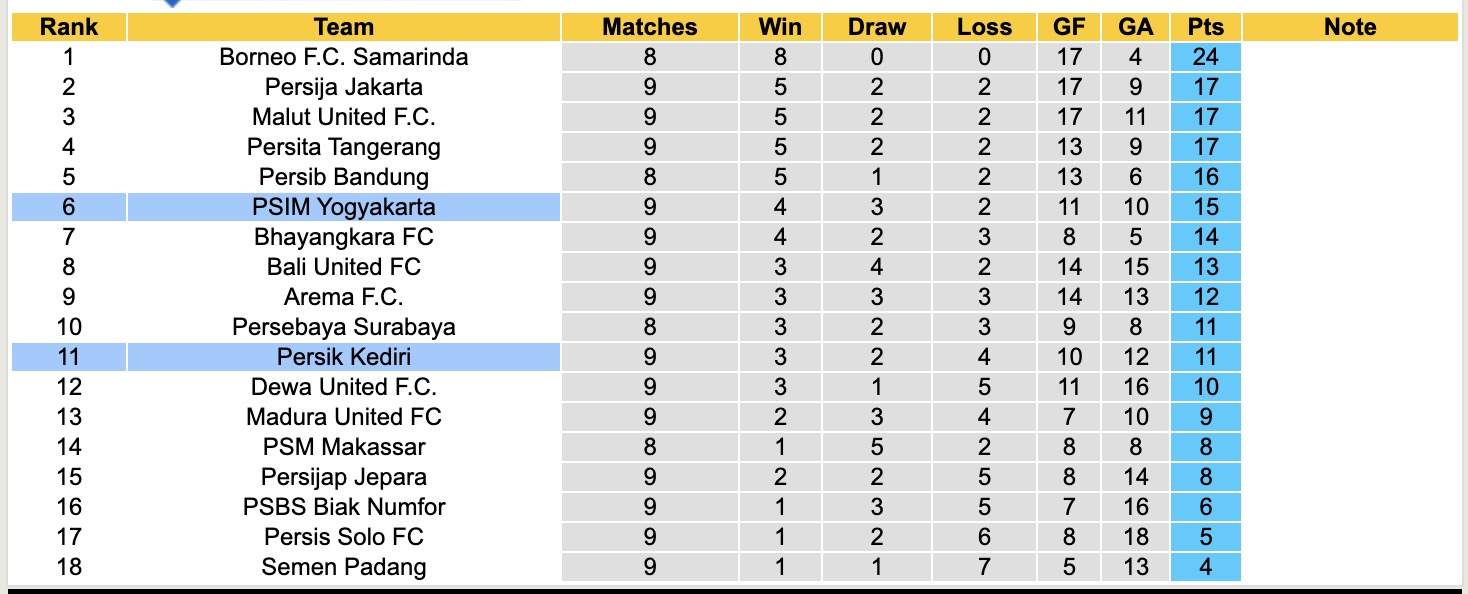Screen dimensions: 1468x594
Task: Select the PSBS Biak Numfor team name
Action: pyautogui.click(x=343, y=507)
